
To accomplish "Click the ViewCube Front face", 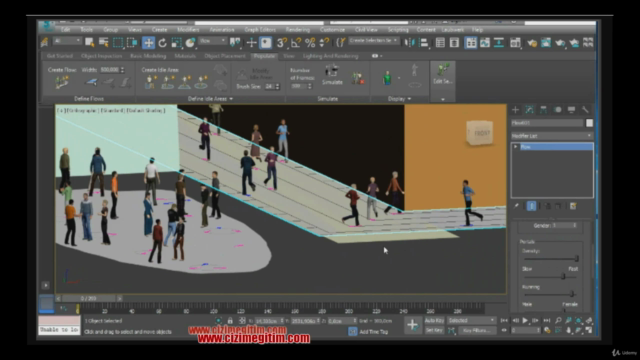I will point(481,133).
